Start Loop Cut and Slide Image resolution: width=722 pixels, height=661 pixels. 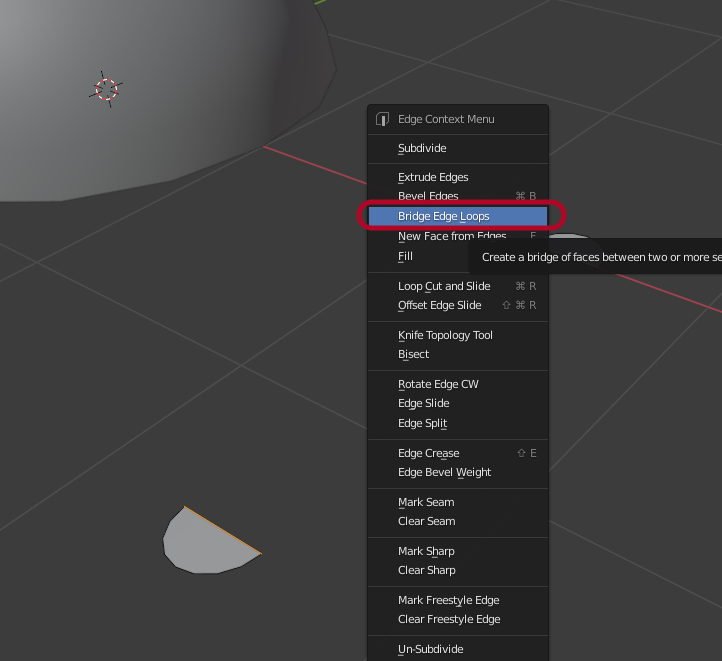[x=458, y=286]
